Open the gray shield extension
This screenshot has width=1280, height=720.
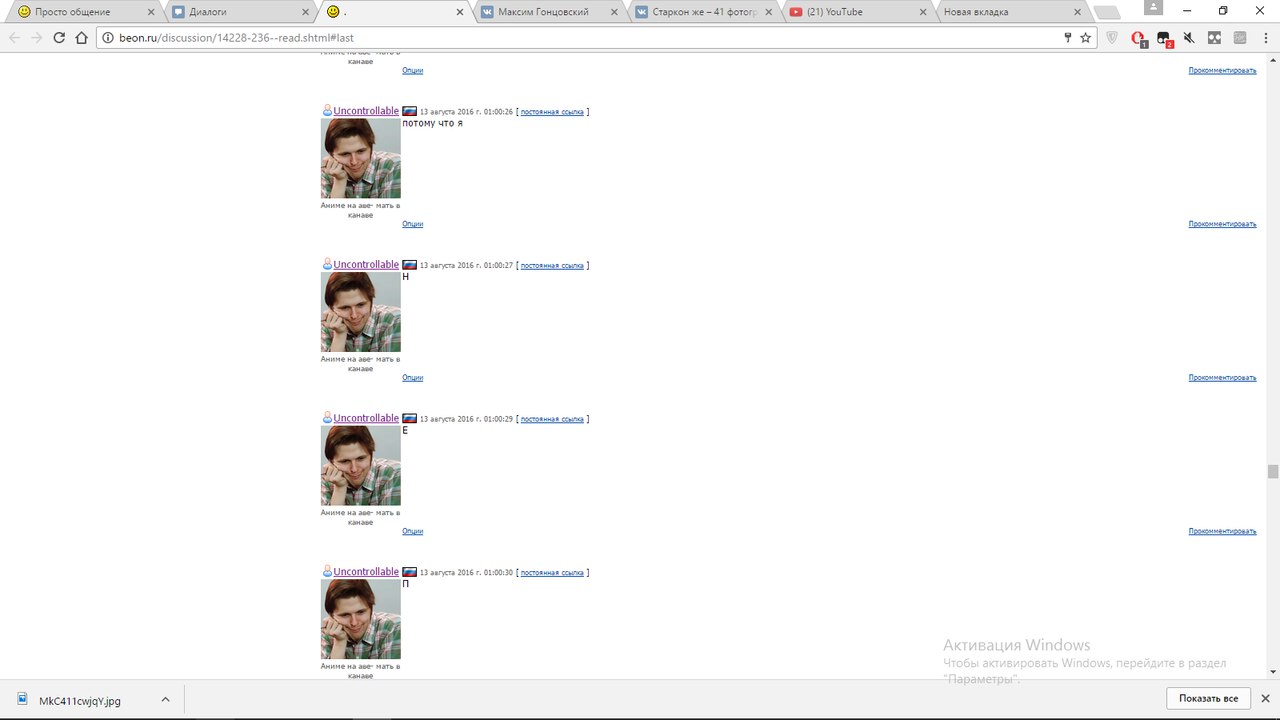click(x=1112, y=38)
